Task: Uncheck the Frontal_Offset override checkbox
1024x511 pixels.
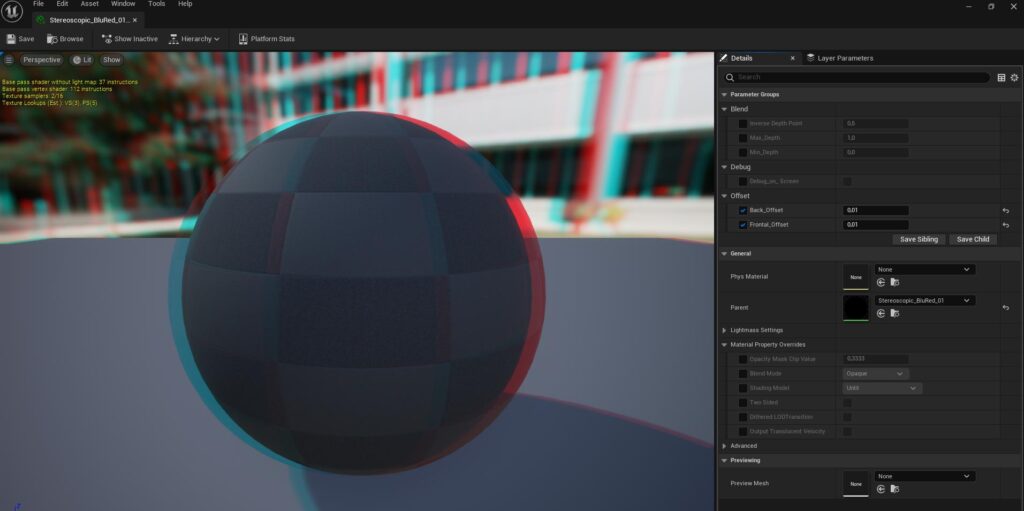Action: pyautogui.click(x=743, y=225)
